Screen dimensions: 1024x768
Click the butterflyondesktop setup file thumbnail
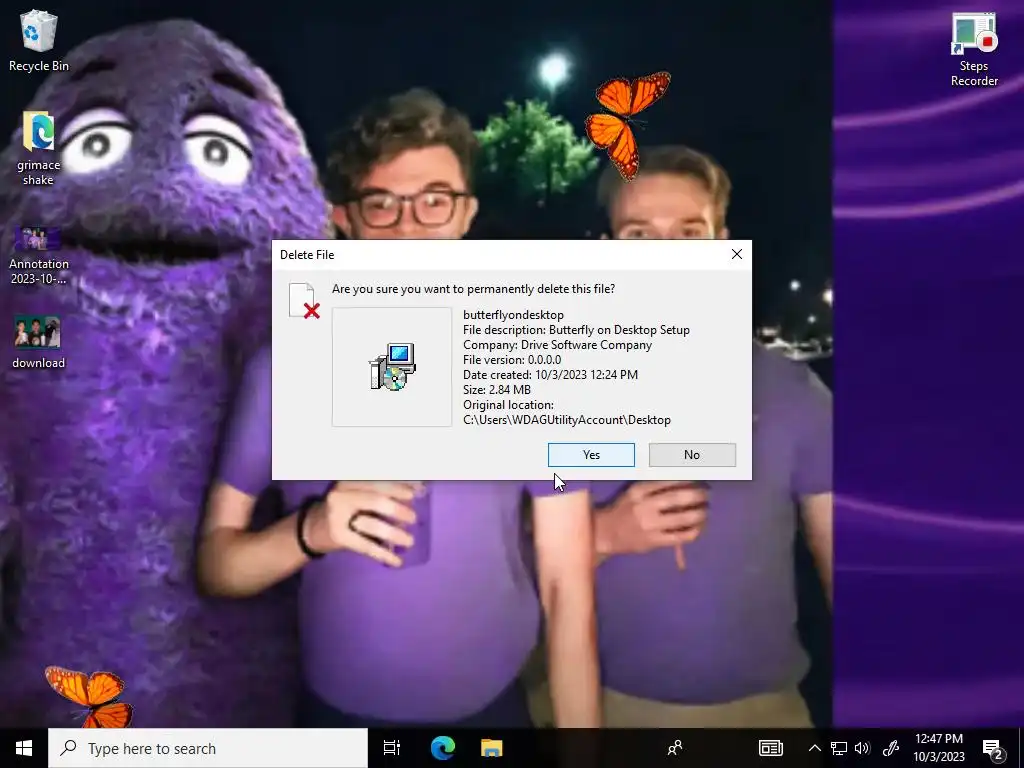[x=392, y=367]
